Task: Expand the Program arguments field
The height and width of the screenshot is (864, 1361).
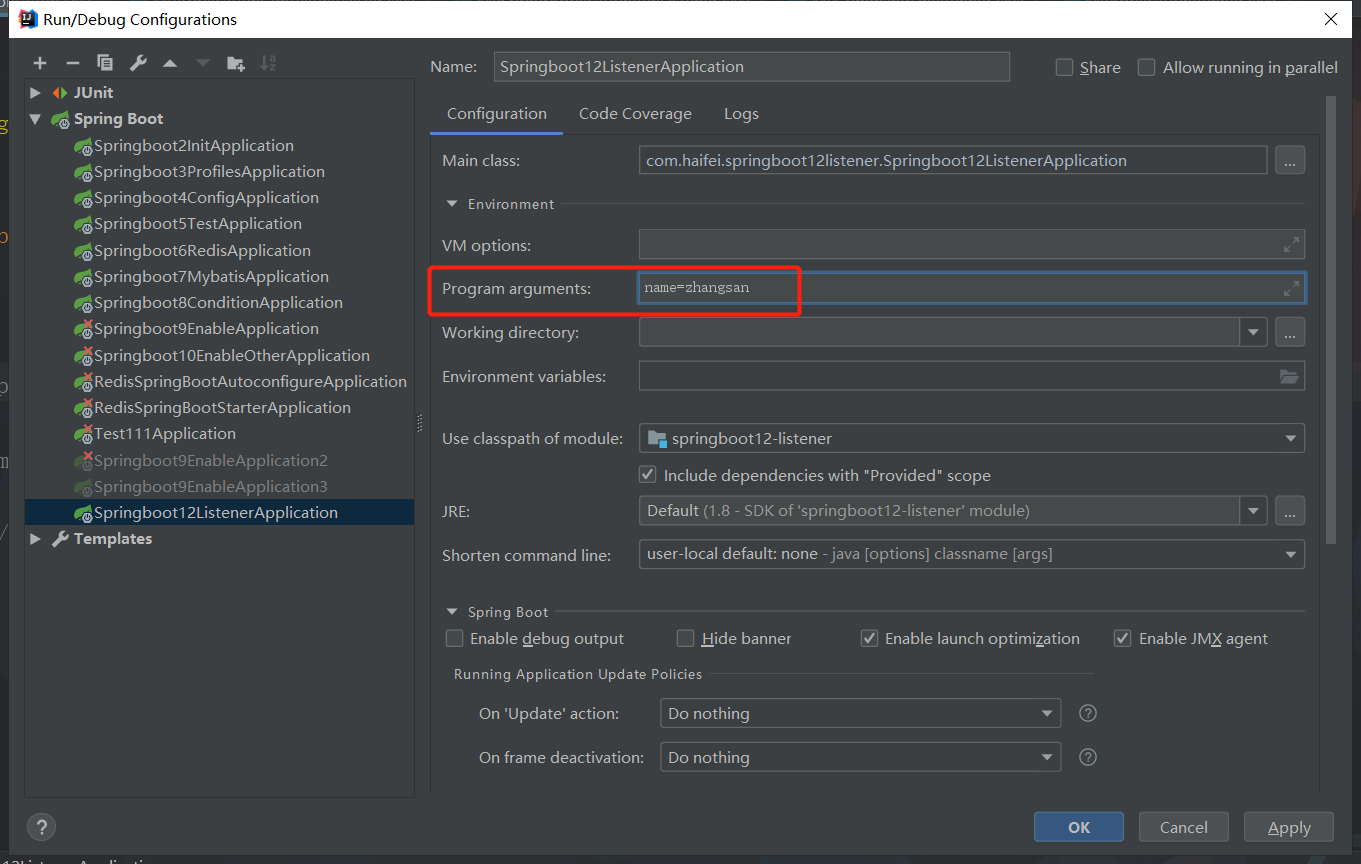Action: pyautogui.click(x=1291, y=289)
